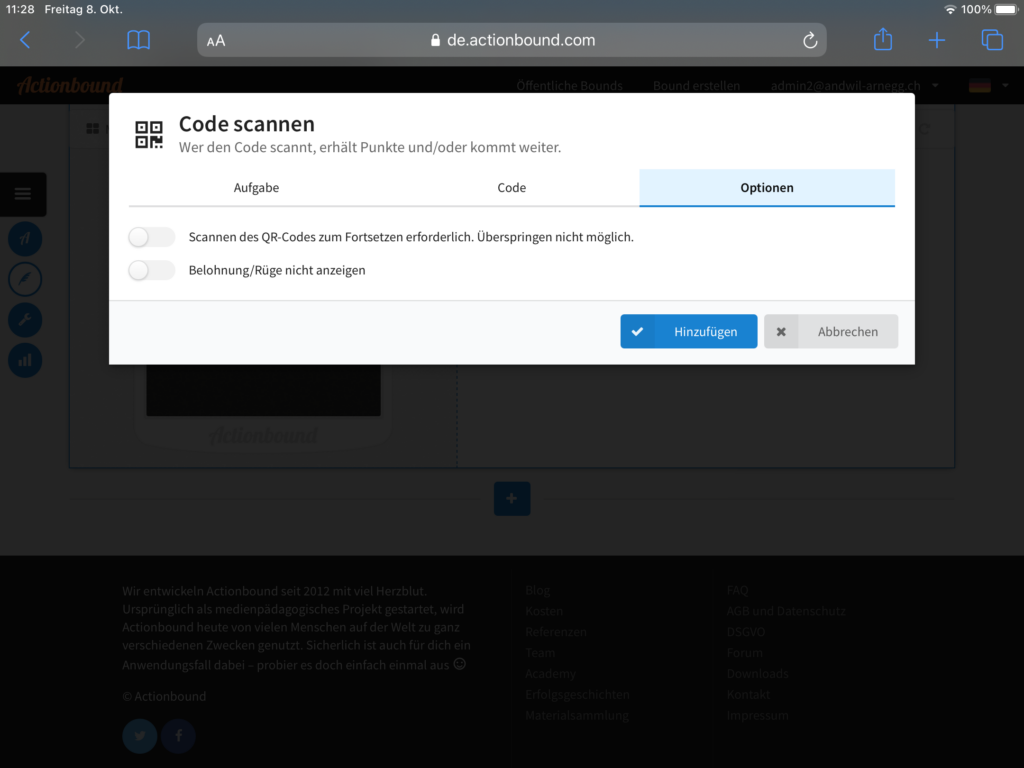Open the Safari bookmarks book icon
This screenshot has width=1024, height=768.
pyautogui.click(x=138, y=40)
